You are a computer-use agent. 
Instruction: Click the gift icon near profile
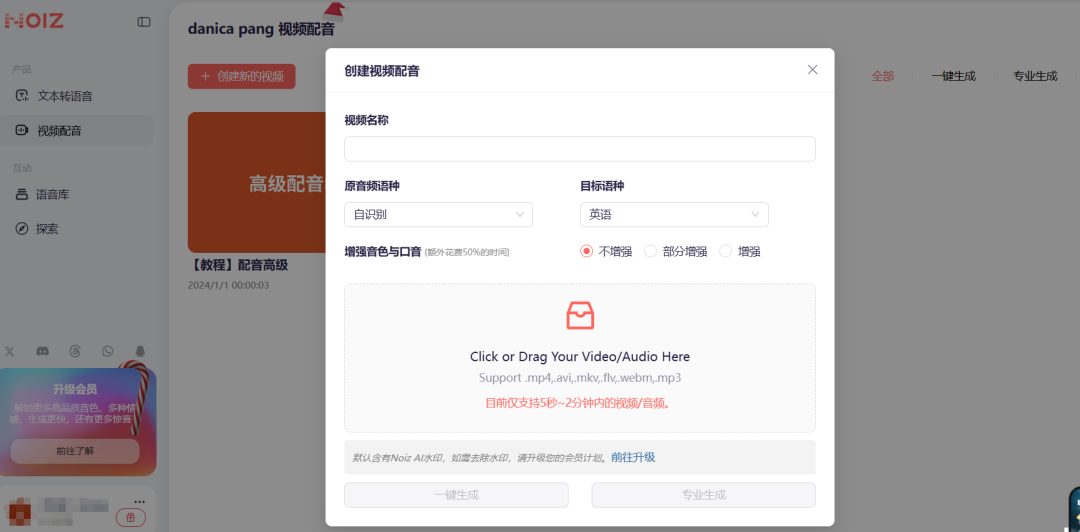point(131,517)
